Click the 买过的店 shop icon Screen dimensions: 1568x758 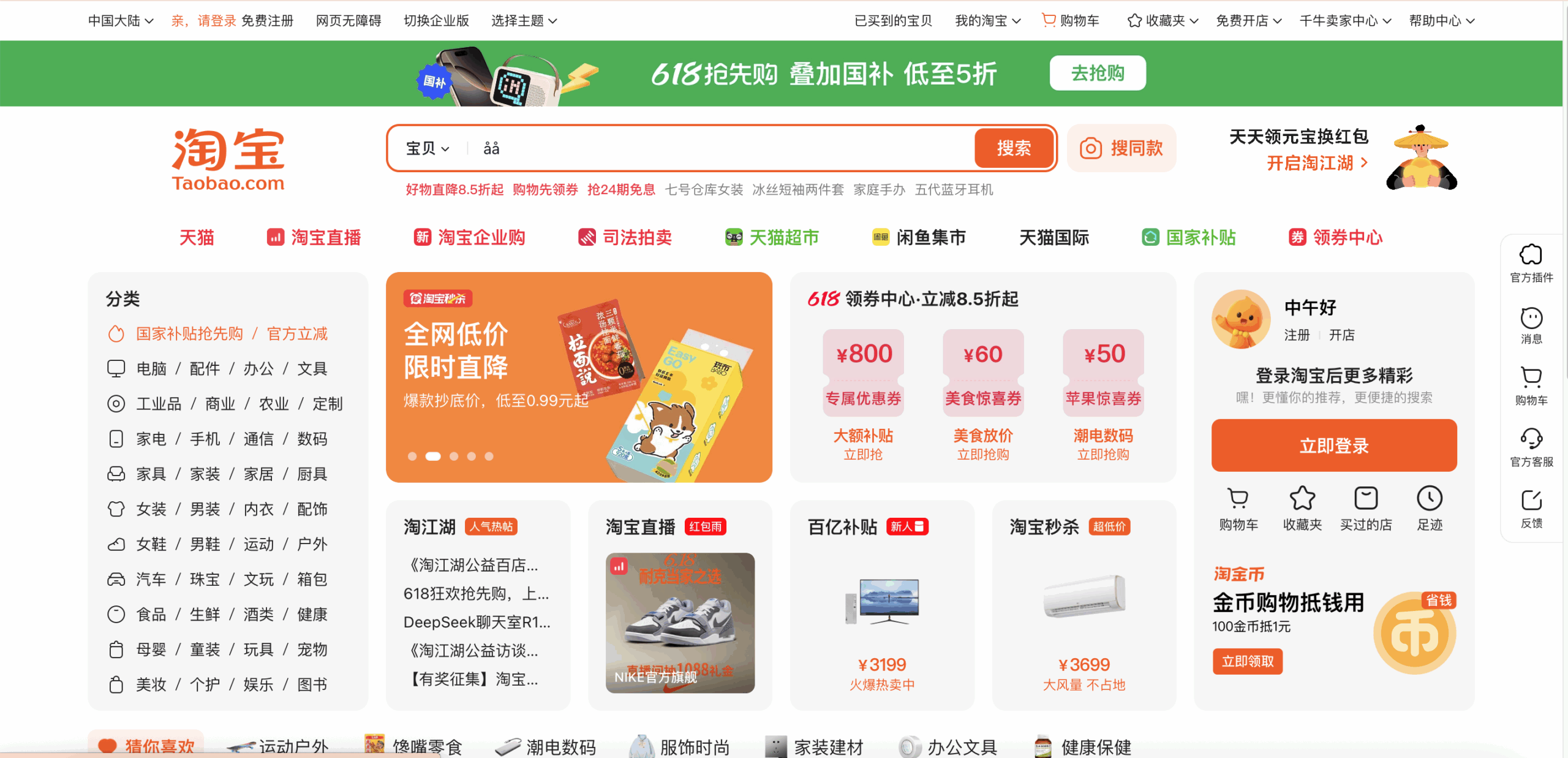(1365, 498)
